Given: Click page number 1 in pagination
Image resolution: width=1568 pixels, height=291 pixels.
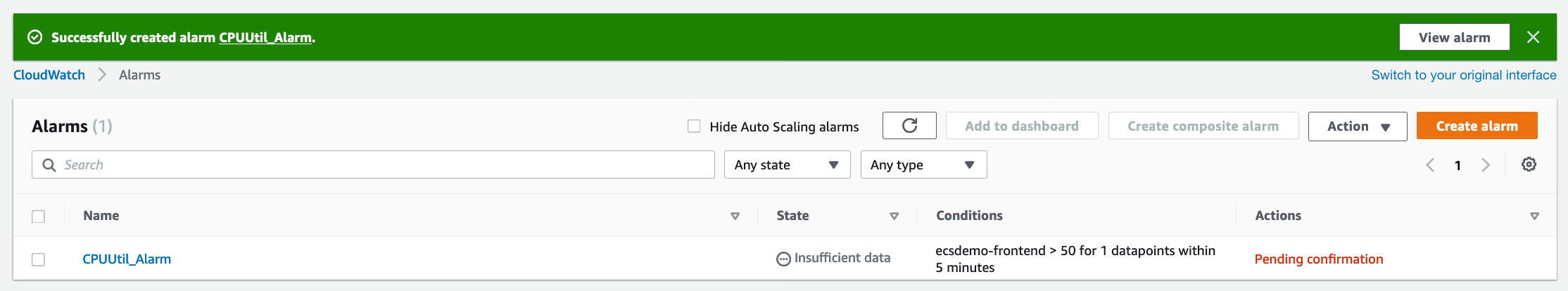Looking at the screenshot, I should pos(1458,165).
